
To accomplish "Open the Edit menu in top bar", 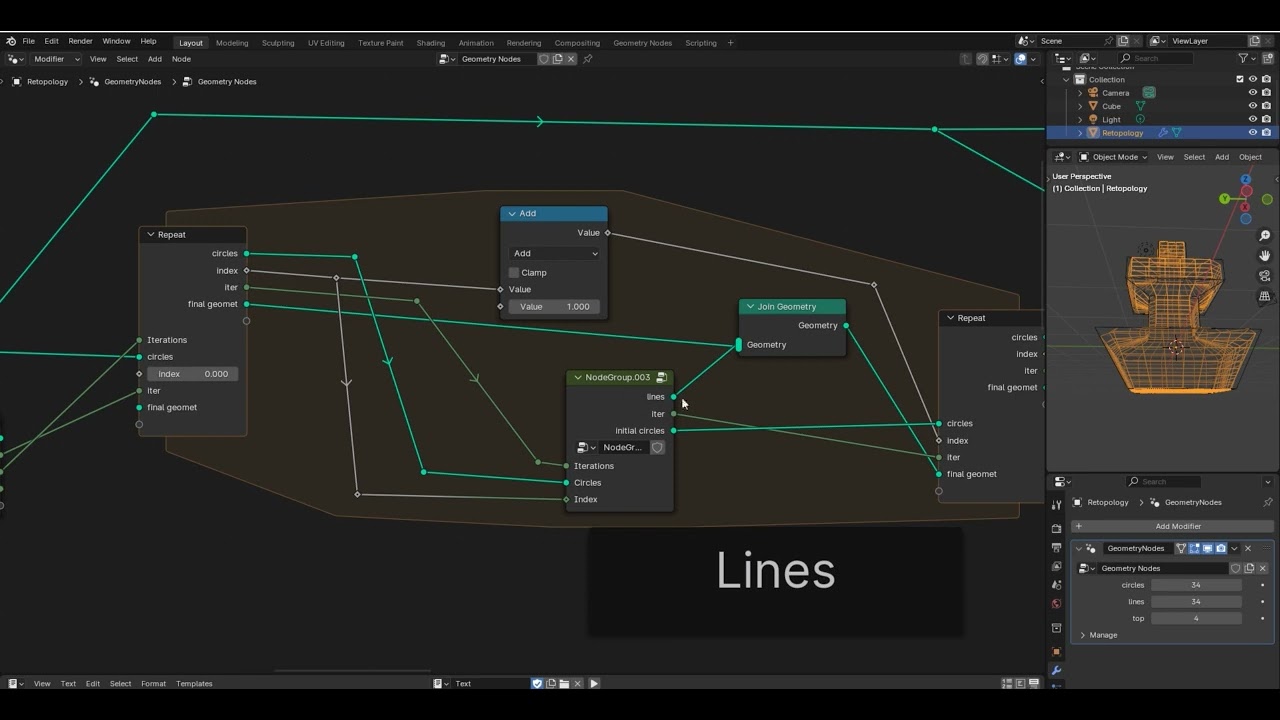I will (51, 42).
